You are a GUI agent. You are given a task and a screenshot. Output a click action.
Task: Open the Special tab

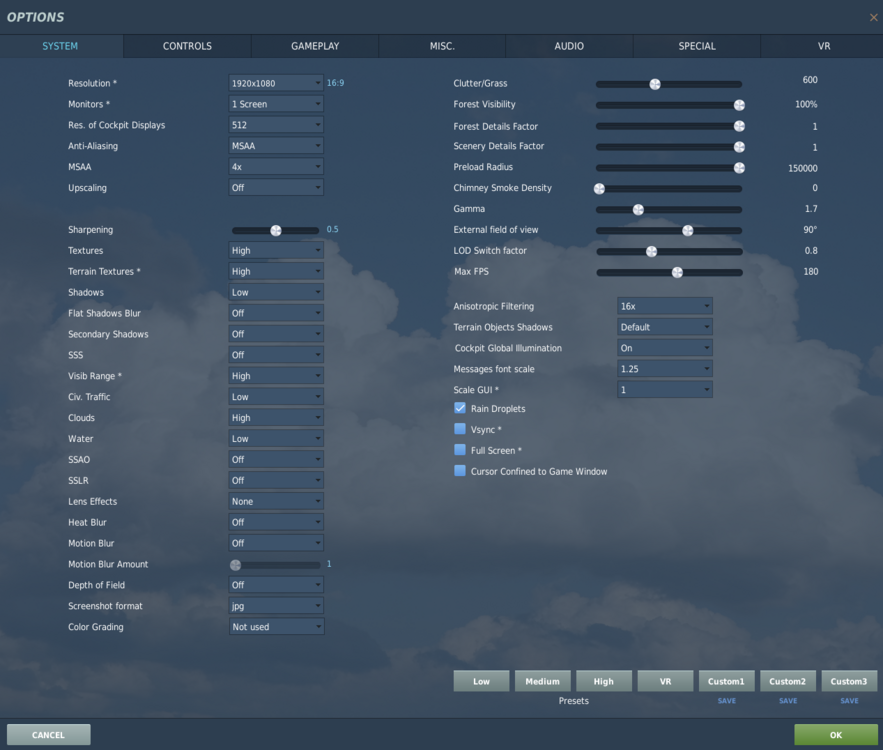697,46
